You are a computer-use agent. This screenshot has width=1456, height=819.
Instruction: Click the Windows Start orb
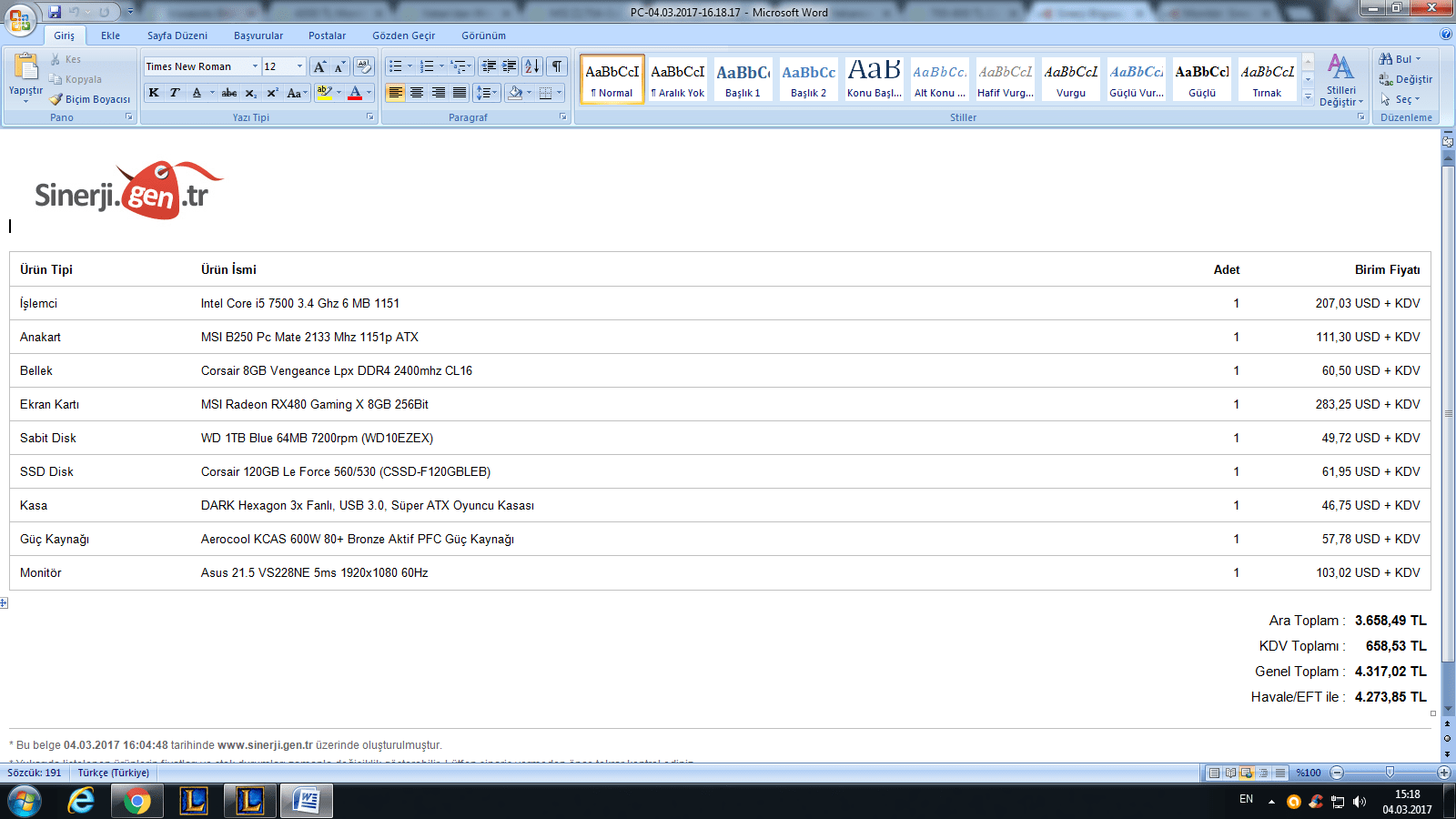(x=25, y=802)
